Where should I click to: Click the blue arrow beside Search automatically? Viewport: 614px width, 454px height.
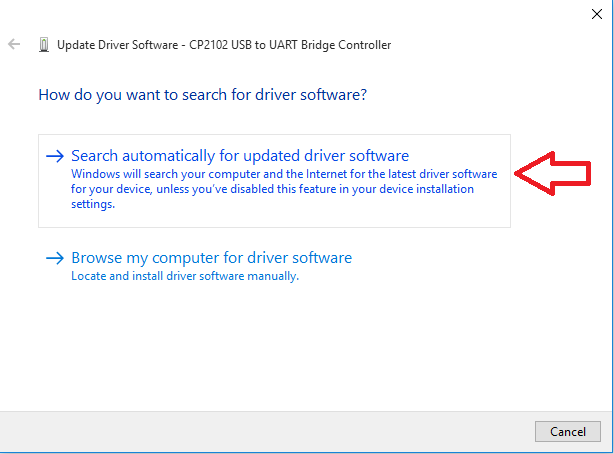(x=55, y=156)
